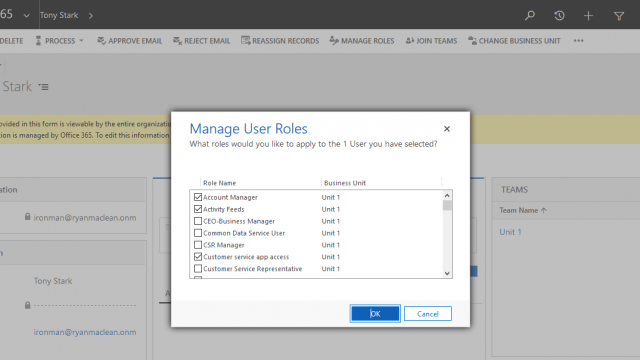Click Join Teams command

pos(431,41)
